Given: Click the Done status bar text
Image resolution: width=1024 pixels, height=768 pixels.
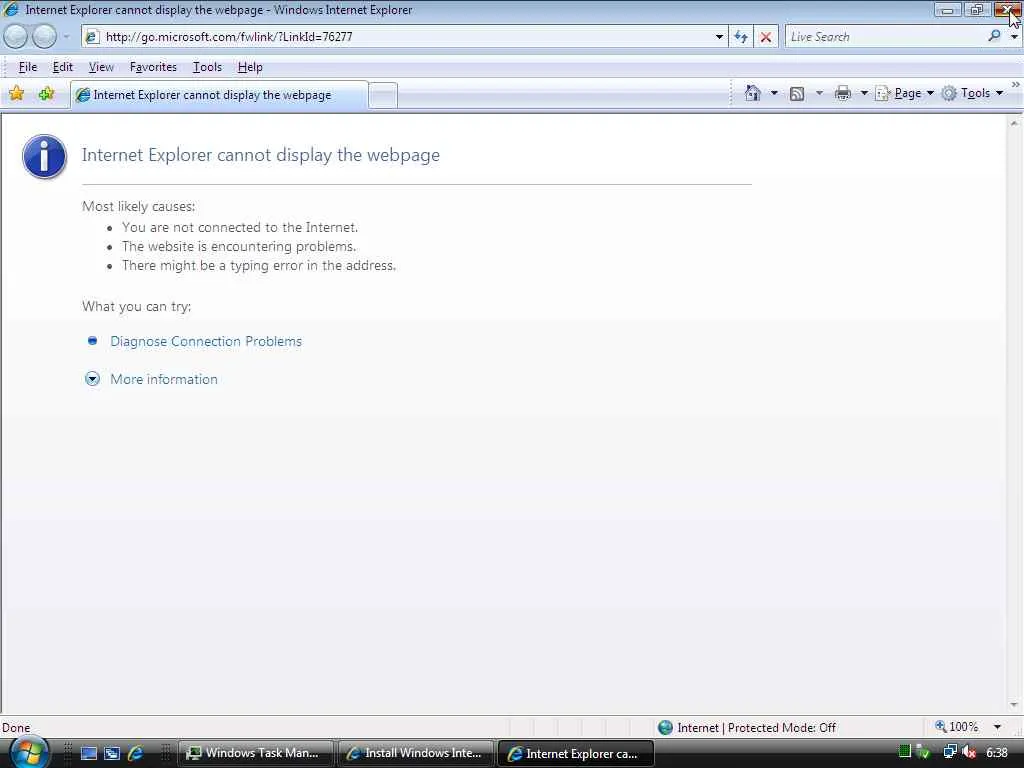Looking at the screenshot, I should [16, 727].
